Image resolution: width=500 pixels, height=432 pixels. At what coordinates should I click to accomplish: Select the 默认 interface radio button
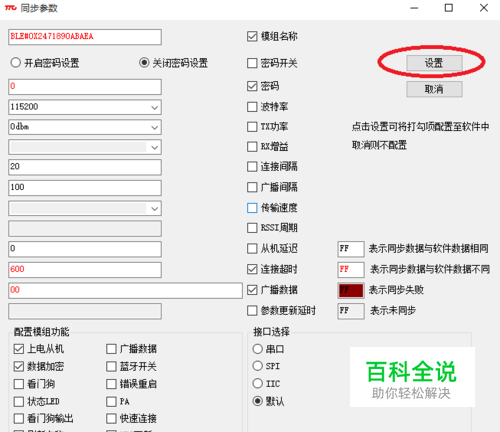click(257, 401)
